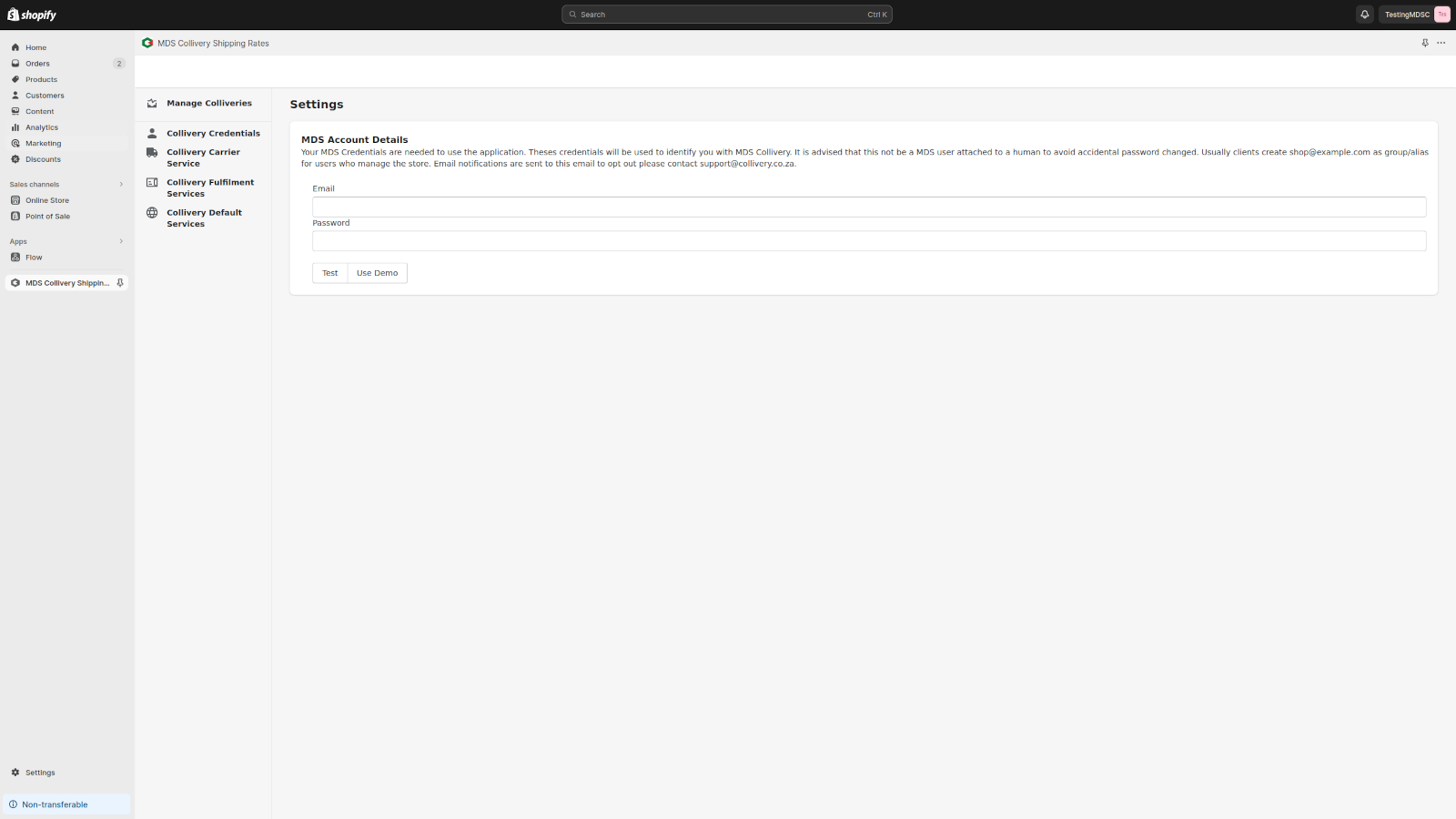Image resolution: width=1456 pixels, height=819 pixels.
Task: Click the search bar
Action: pyautogui.click(x=726, y=15)
